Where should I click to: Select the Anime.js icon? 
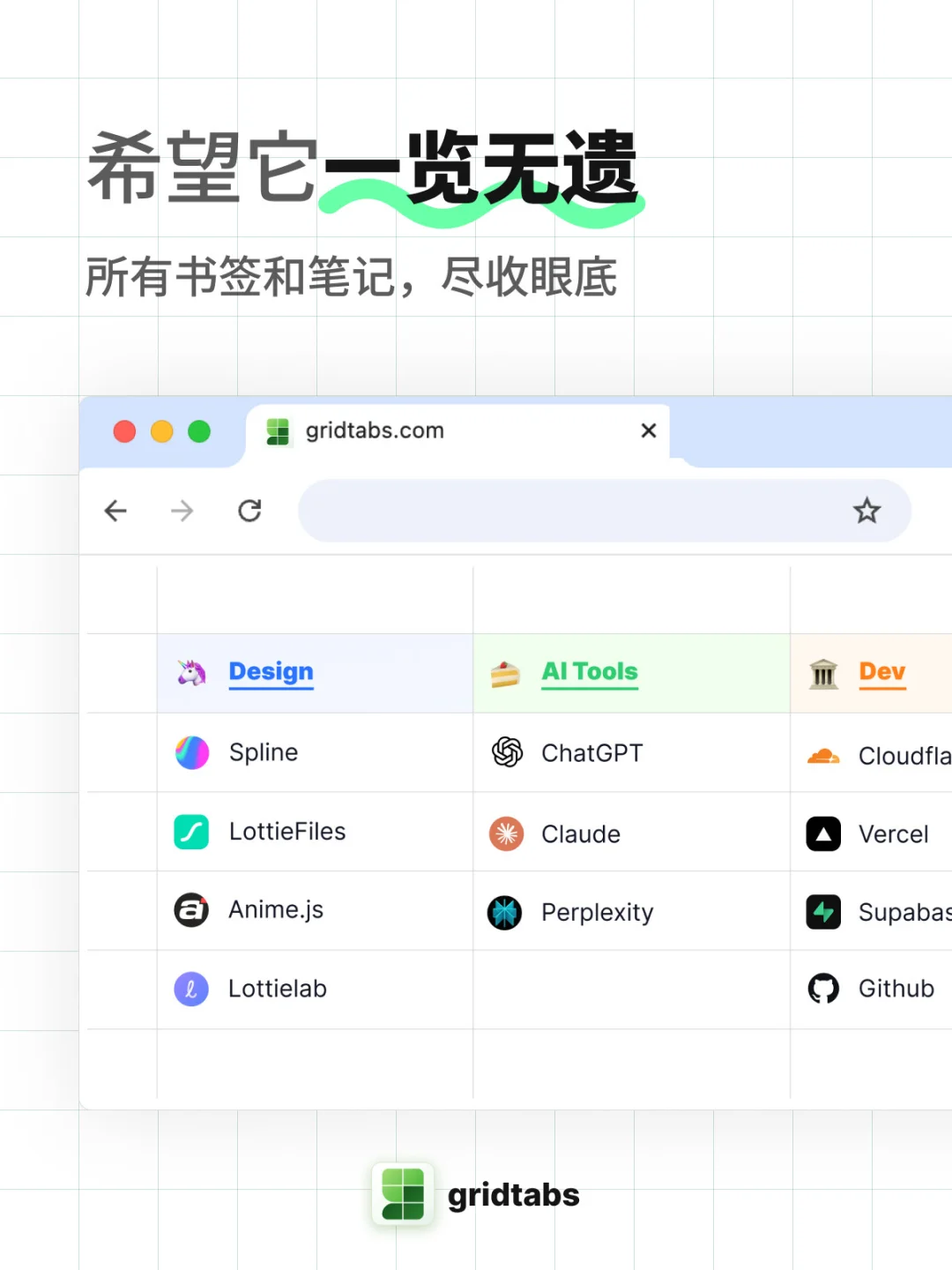[x=192, y=909]
